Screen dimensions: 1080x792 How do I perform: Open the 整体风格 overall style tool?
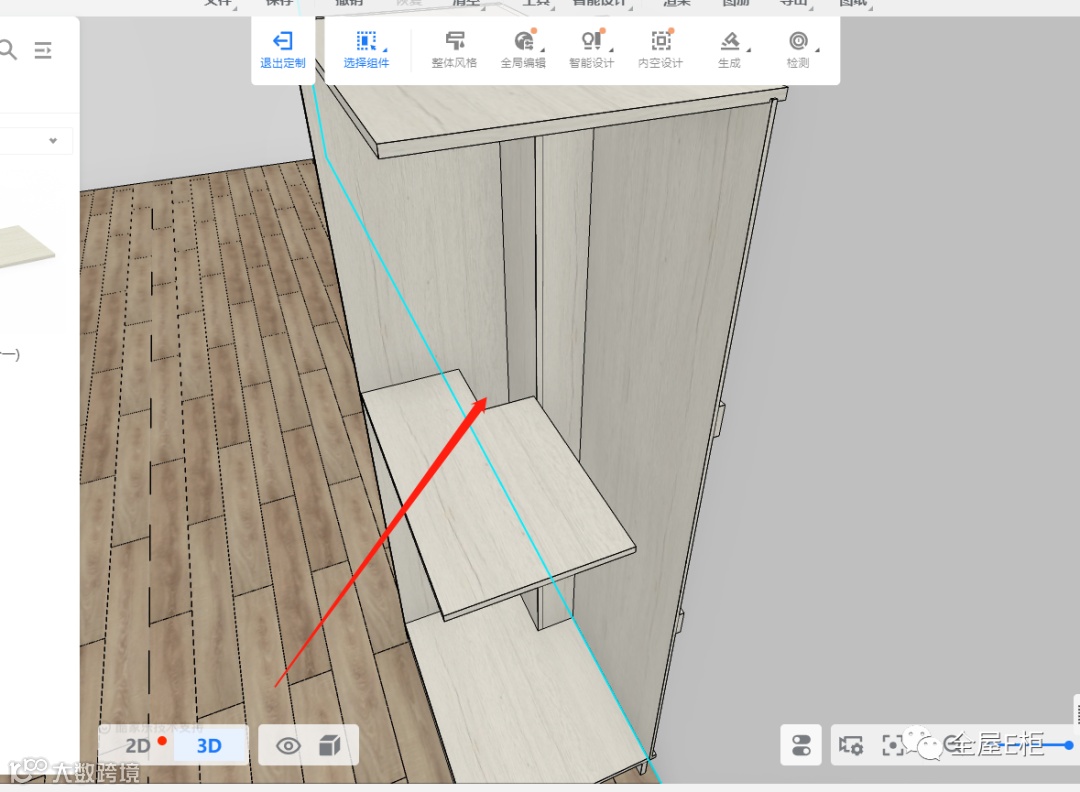454,50
